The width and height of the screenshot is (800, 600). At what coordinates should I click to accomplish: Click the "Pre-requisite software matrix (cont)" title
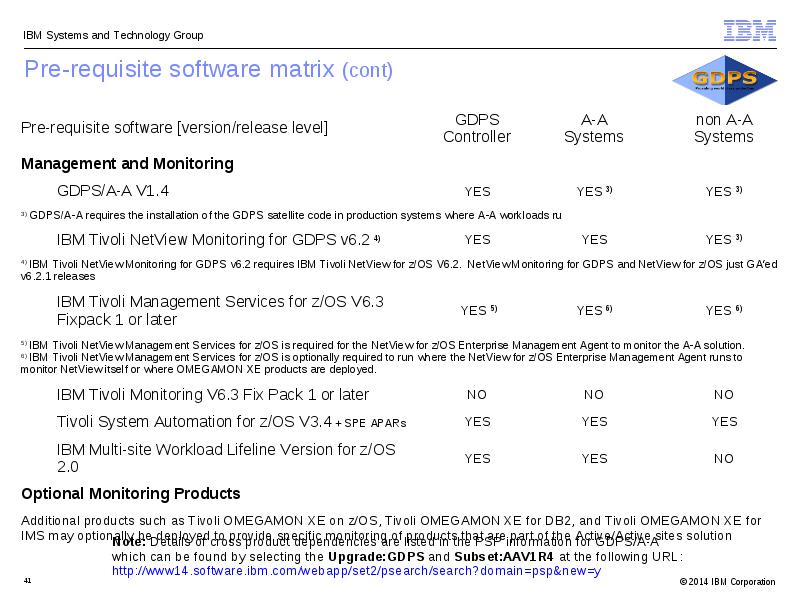pyautogui.click(x=209, y=69)
